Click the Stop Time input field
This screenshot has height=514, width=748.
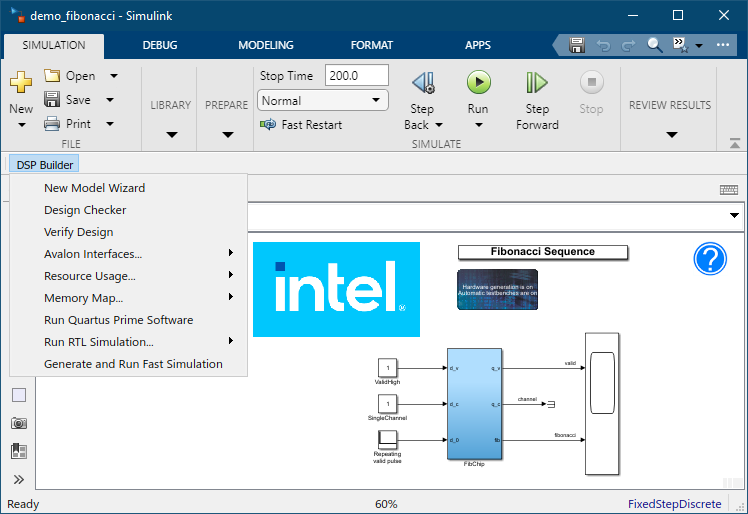click(x=357, y=76)
